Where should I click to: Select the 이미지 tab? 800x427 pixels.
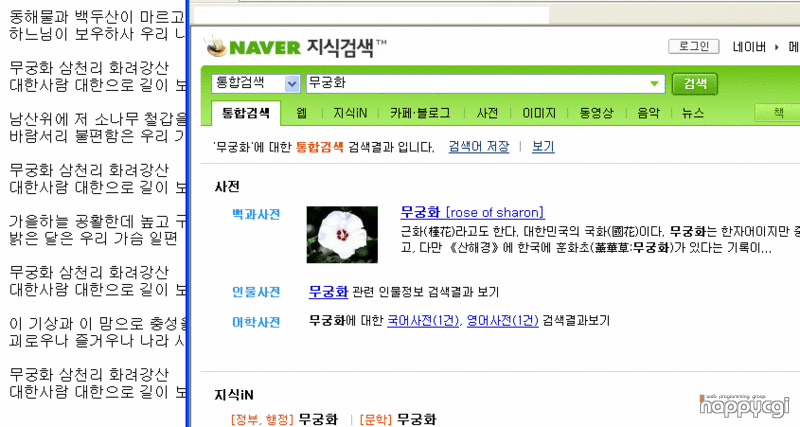(x=539, y=113)
